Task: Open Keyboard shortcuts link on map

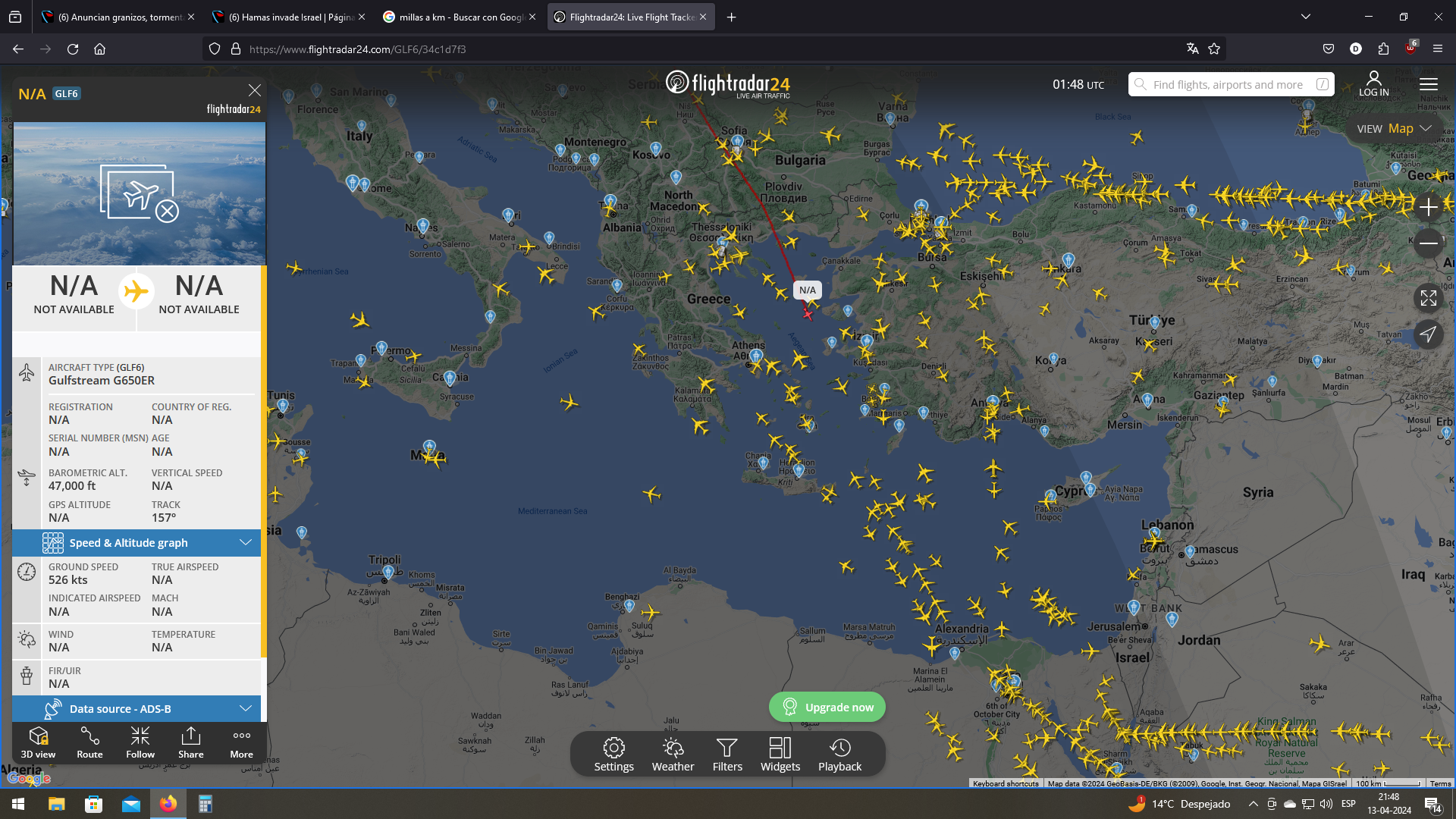Action: [x=1006, y=784]
